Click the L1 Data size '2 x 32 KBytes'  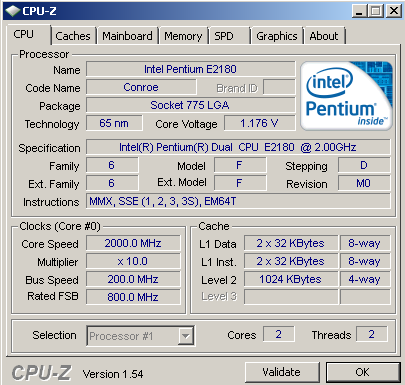click(291, 243)
